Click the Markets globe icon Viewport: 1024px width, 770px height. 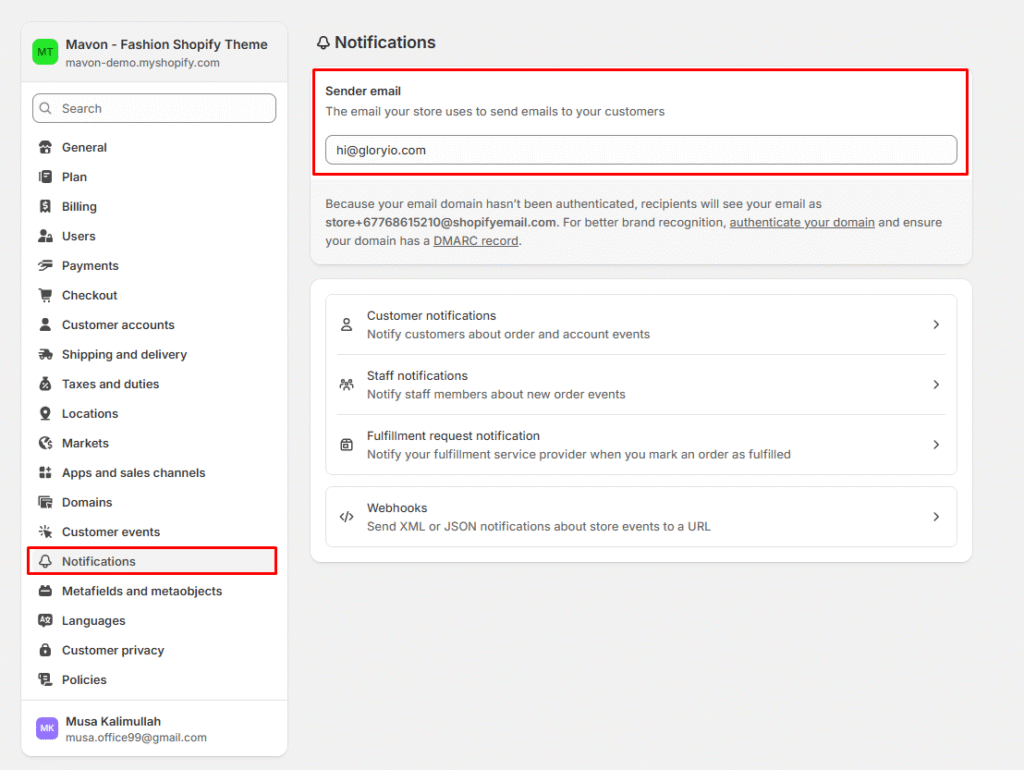click(x=45, y=443)
